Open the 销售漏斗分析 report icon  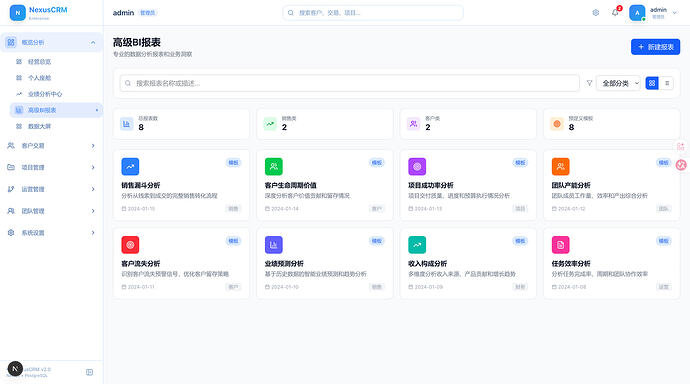point(130,167)
